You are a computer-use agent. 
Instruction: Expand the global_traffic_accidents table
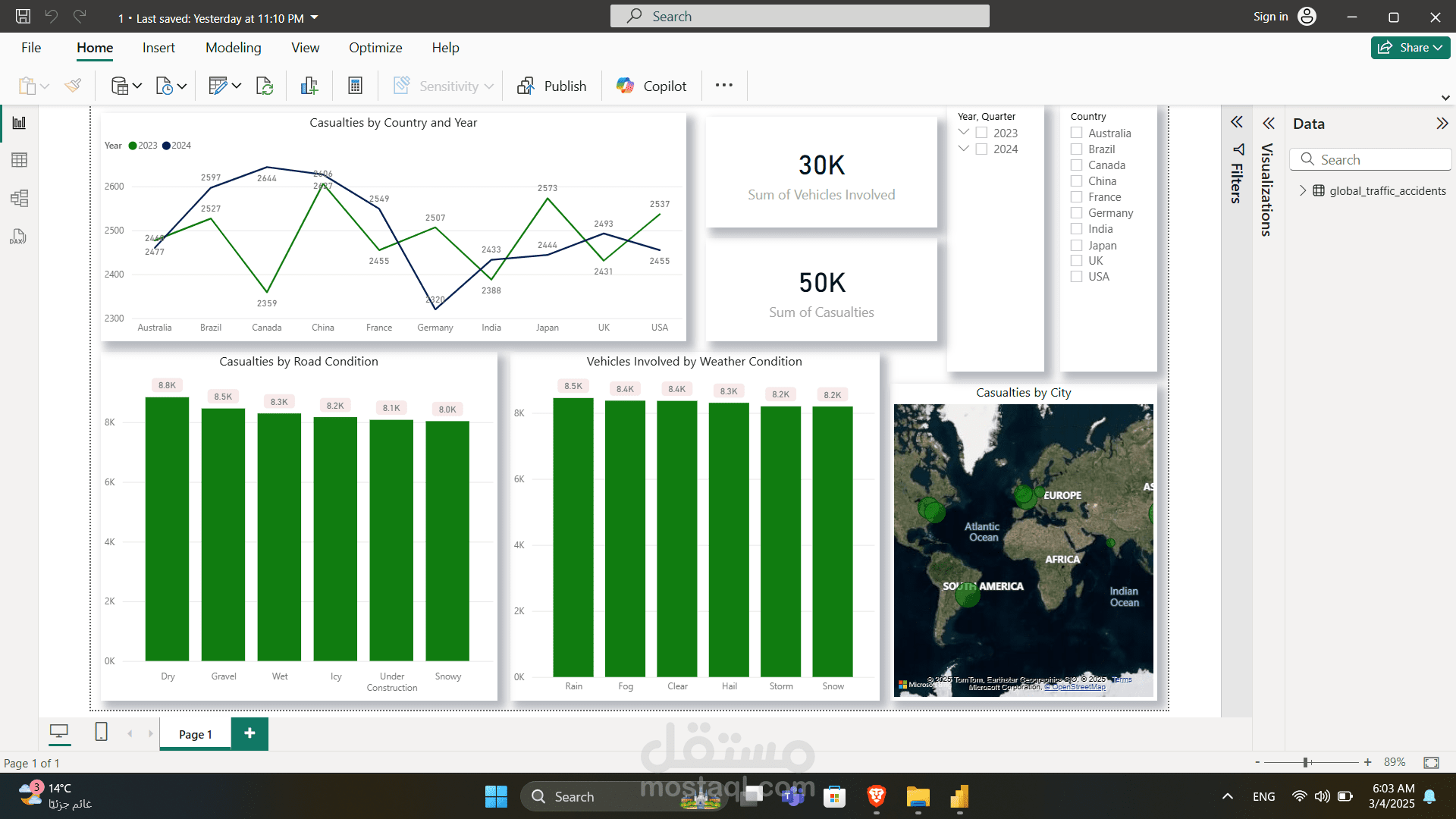tap(1303, 190)
